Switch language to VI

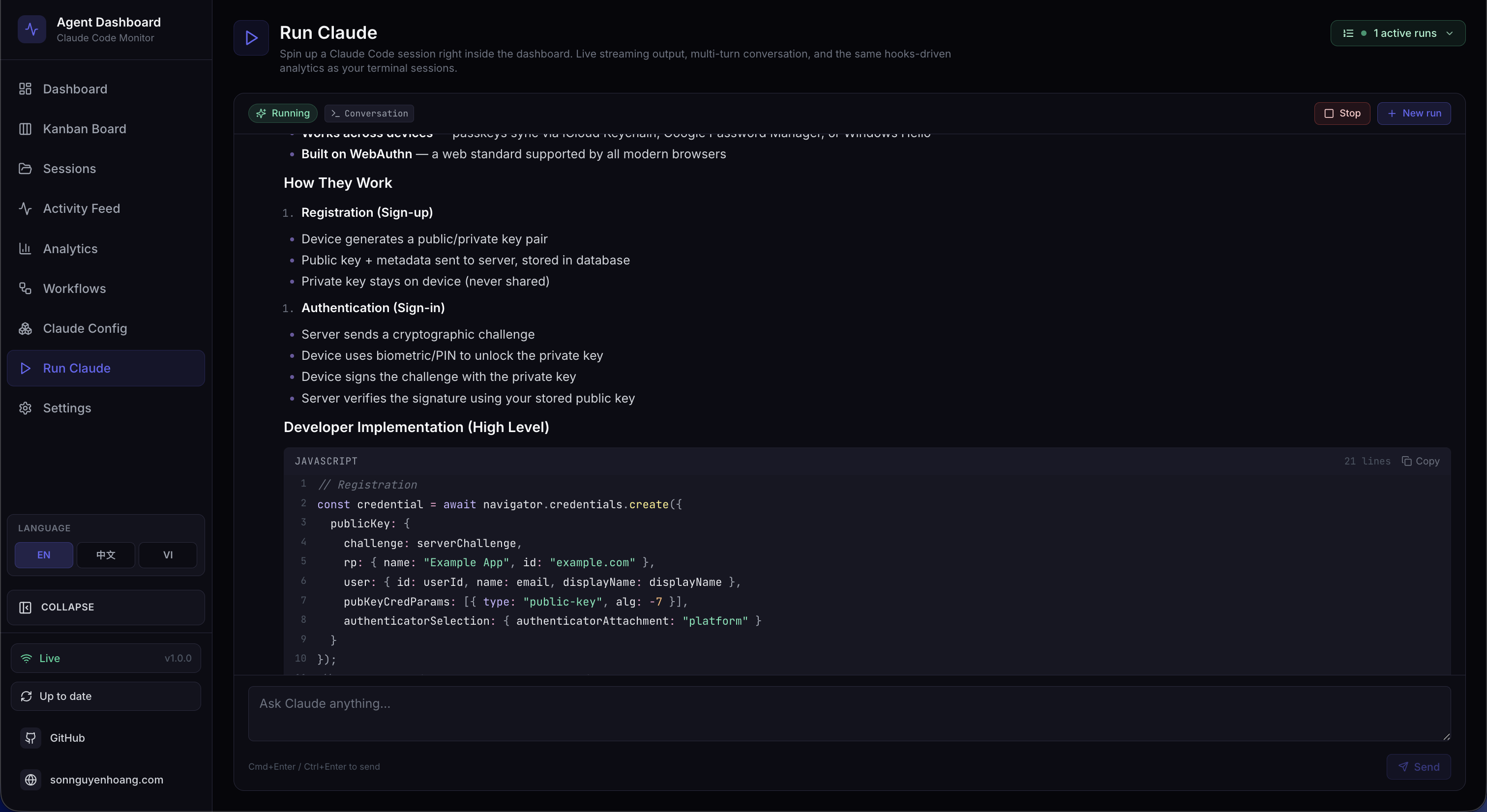coord(168,555)
